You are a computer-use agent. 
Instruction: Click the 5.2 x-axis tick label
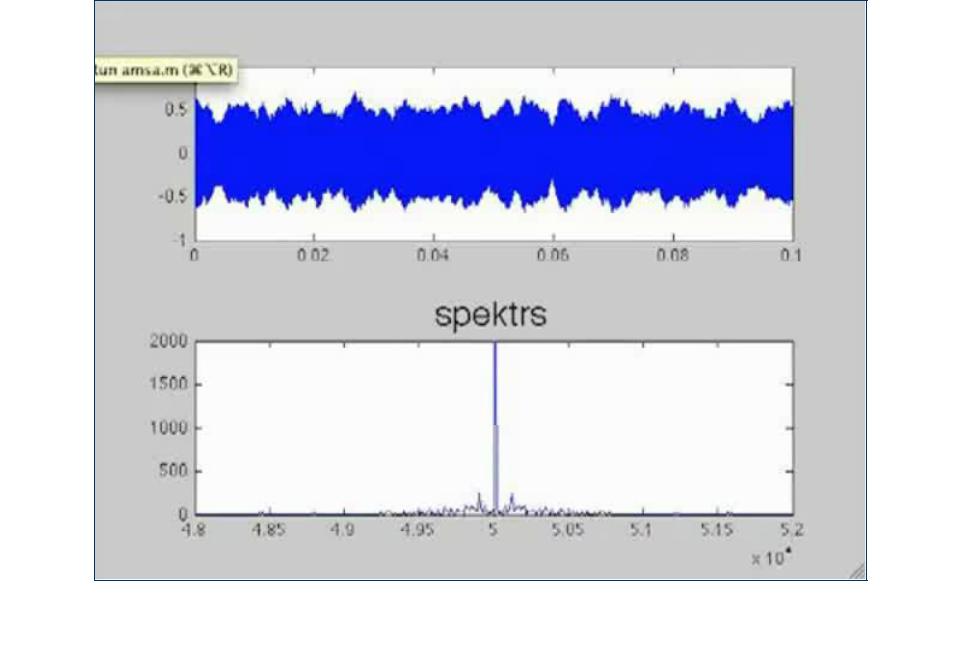pos(792,529)
